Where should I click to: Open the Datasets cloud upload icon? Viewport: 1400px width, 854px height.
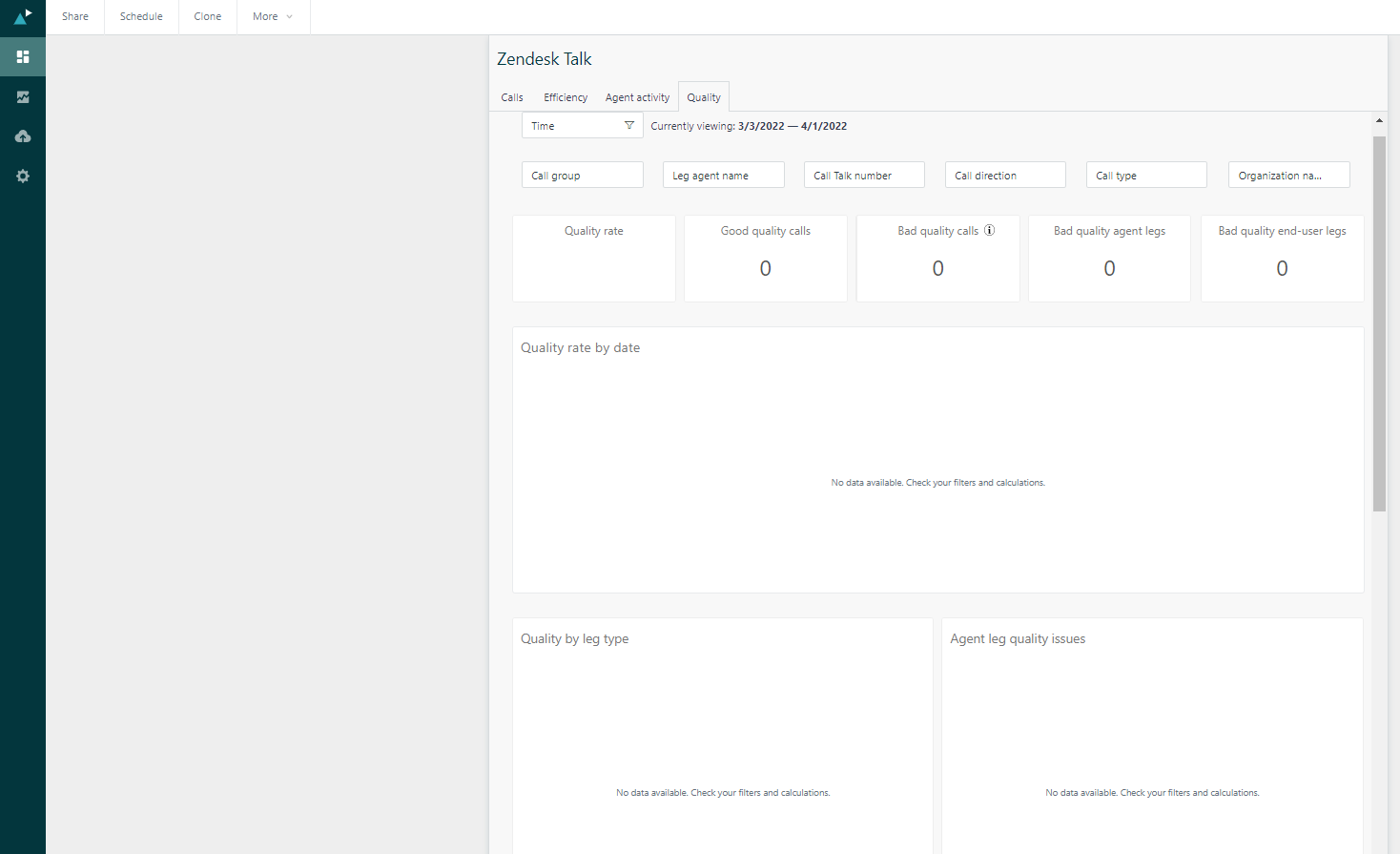tap(23, 136)
